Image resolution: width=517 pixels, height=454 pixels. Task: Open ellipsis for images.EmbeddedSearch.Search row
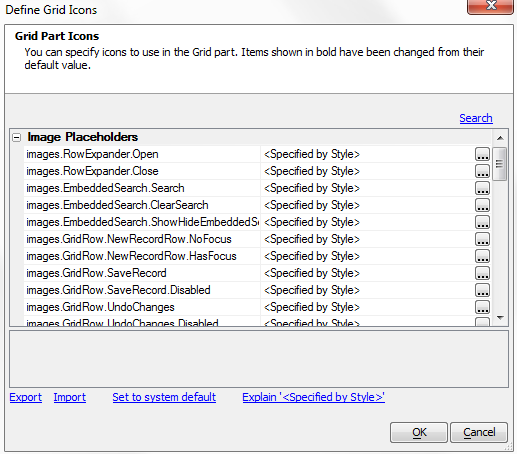(x=482, y=188)
